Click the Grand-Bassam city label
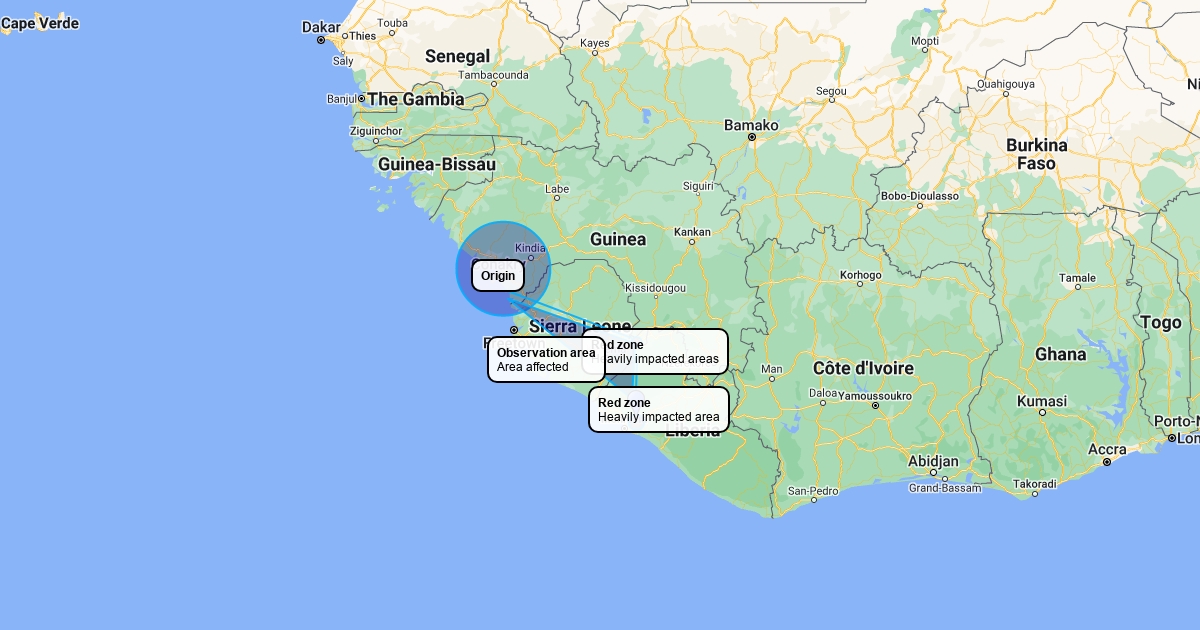 point(945,489)
